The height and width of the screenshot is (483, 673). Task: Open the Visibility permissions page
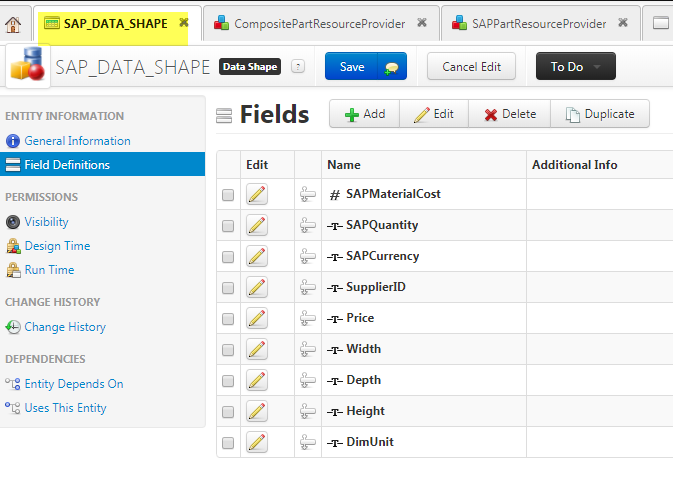point(46,222)
